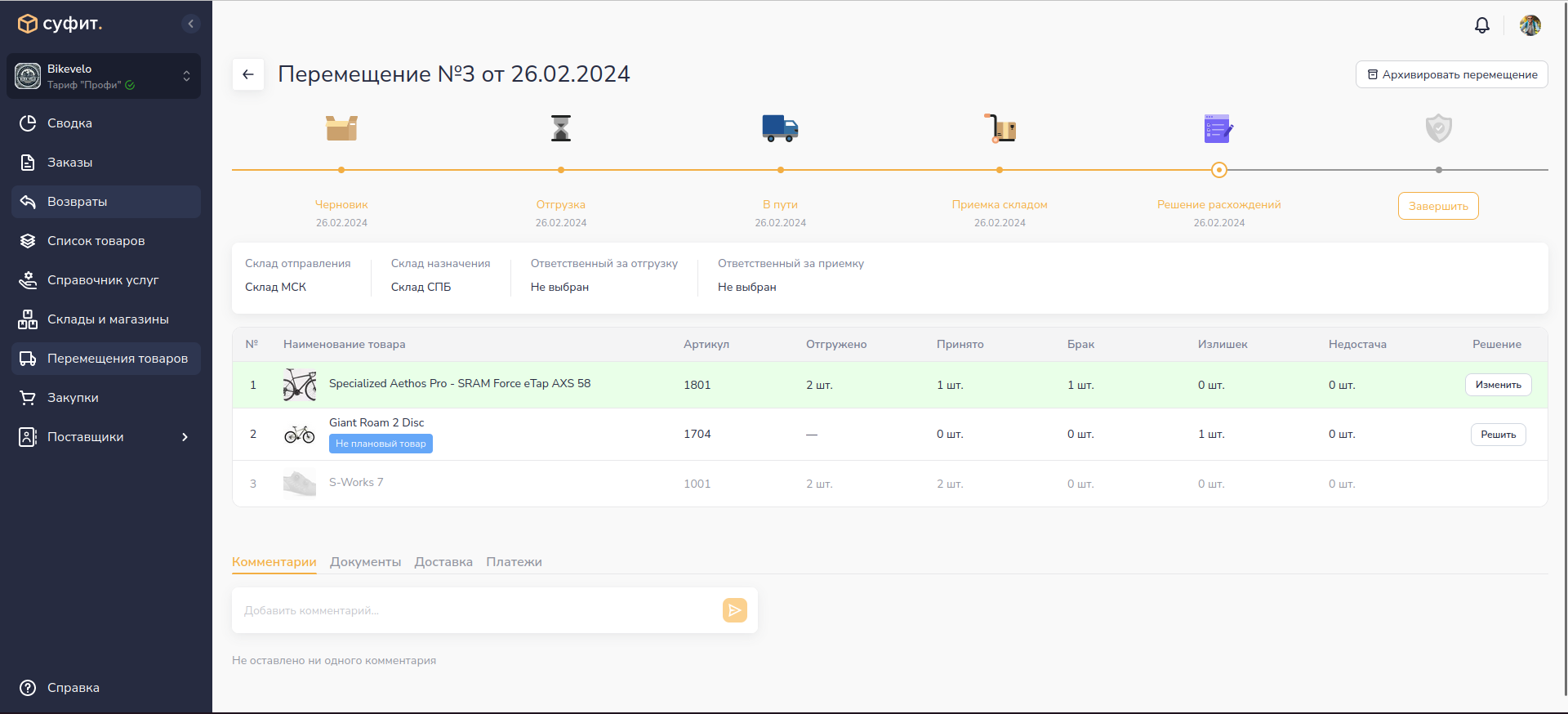Click Склад МСК departure warehouse value

275,287
